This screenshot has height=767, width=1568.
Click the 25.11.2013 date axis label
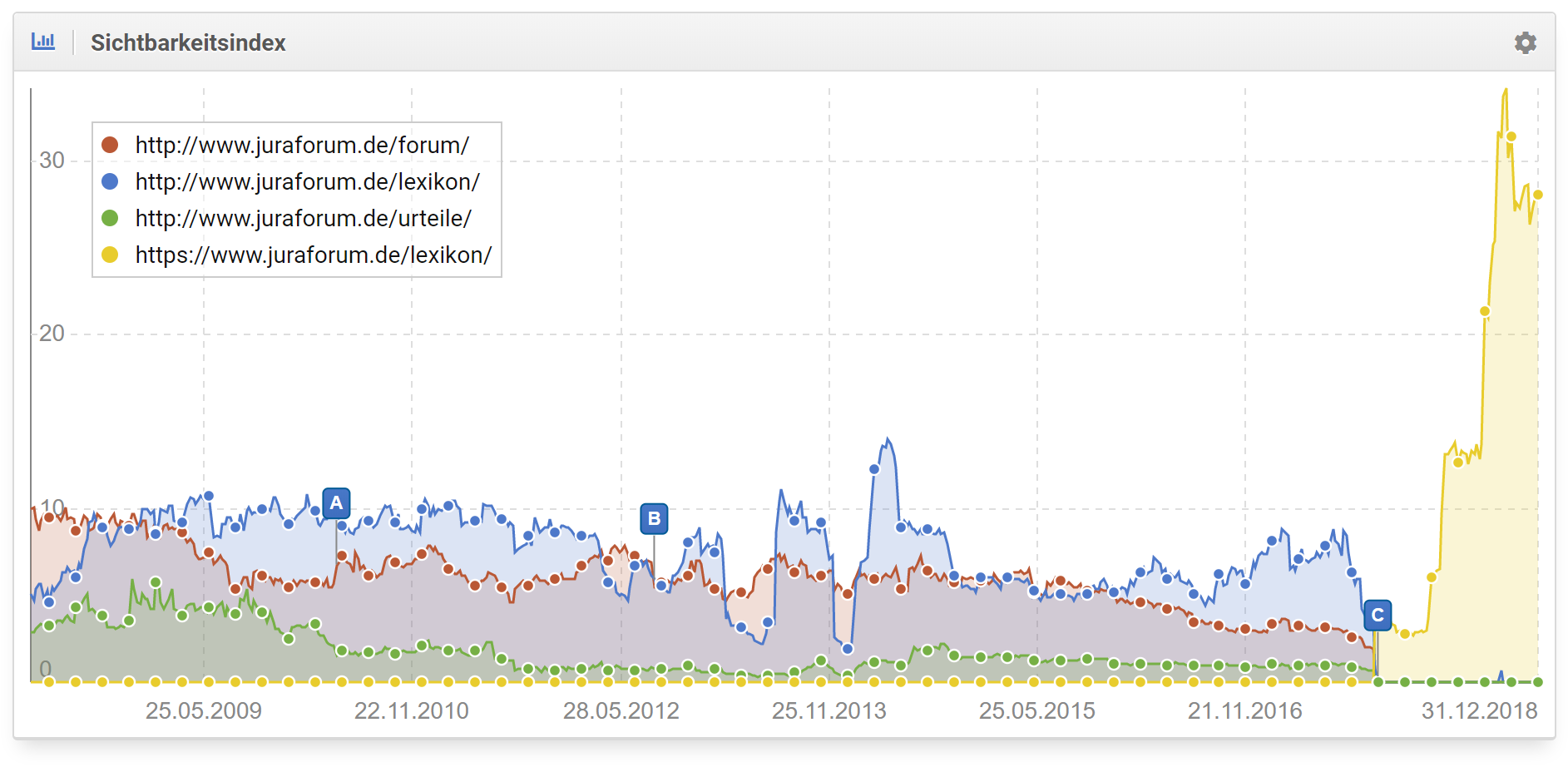(x=829, y=711)
